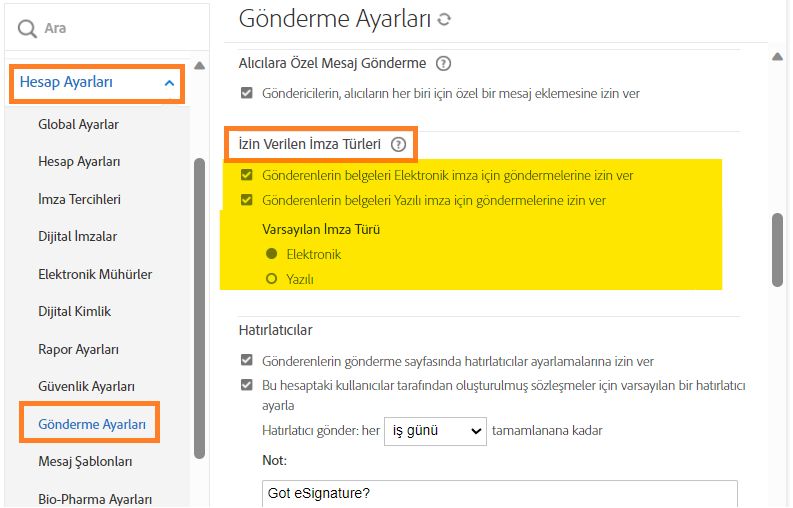This screenshot has width=793, height=508.
Task: Navigate to Güvenlik Ayarları
Action: coord(86,386)
